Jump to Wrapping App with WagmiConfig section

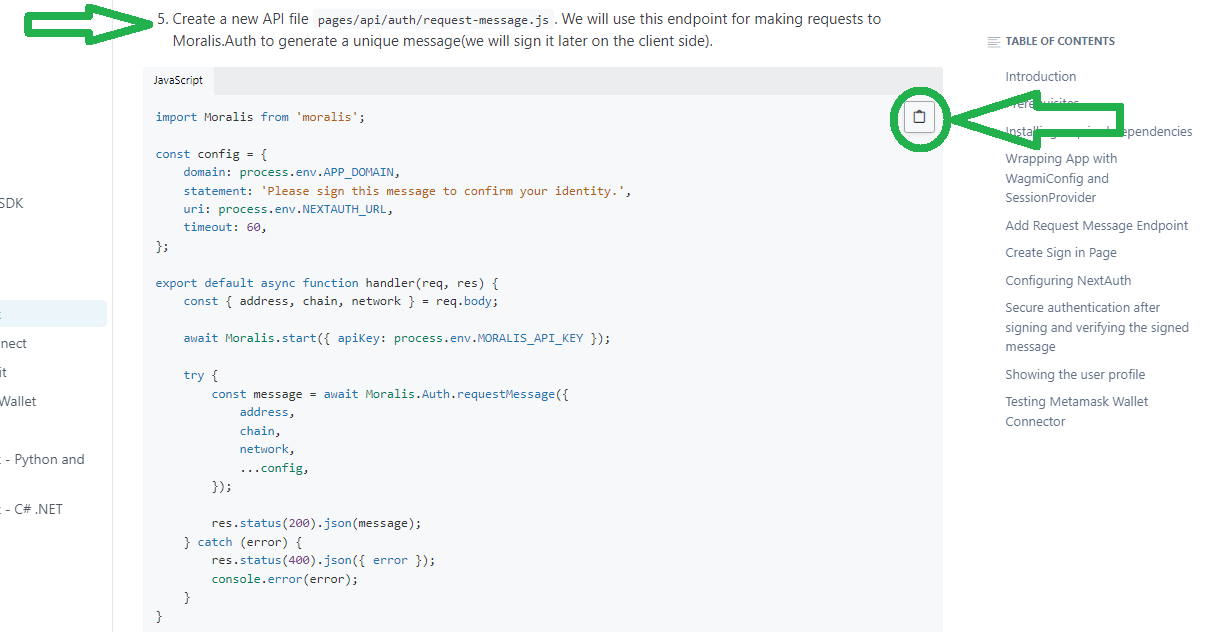(x=1061, y=178)
